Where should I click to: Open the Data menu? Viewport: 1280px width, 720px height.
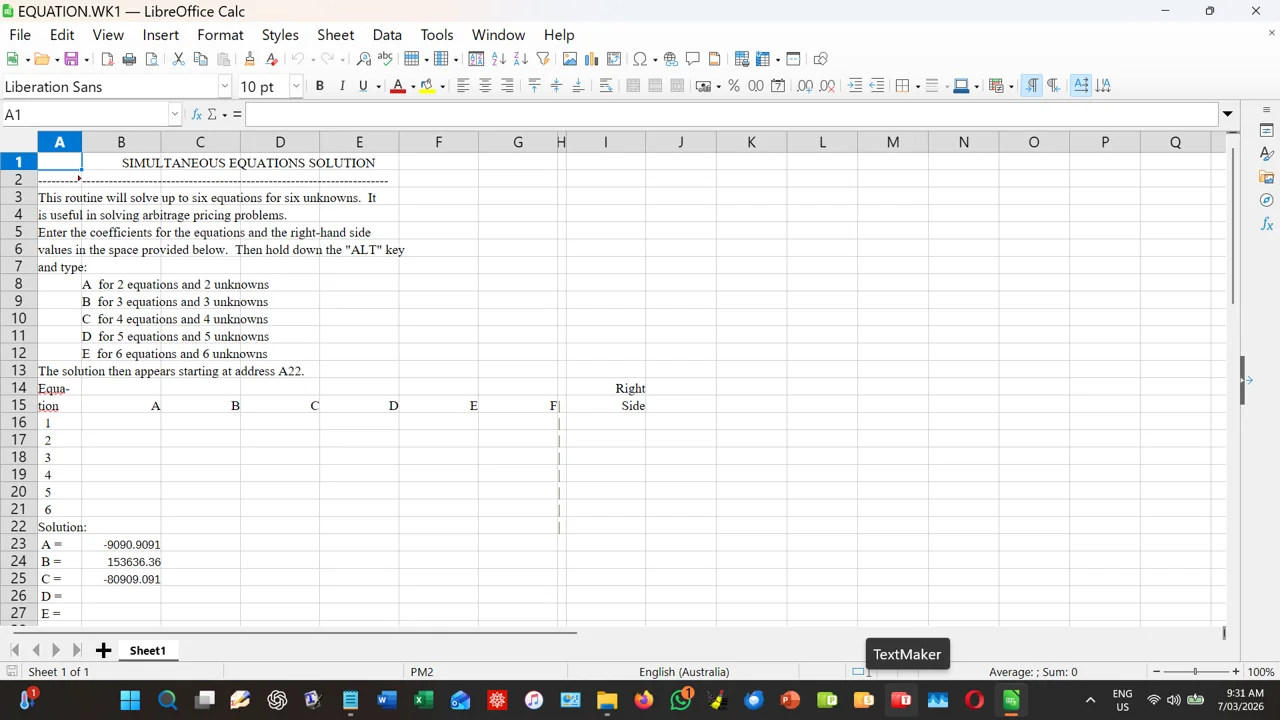point(387,34)
